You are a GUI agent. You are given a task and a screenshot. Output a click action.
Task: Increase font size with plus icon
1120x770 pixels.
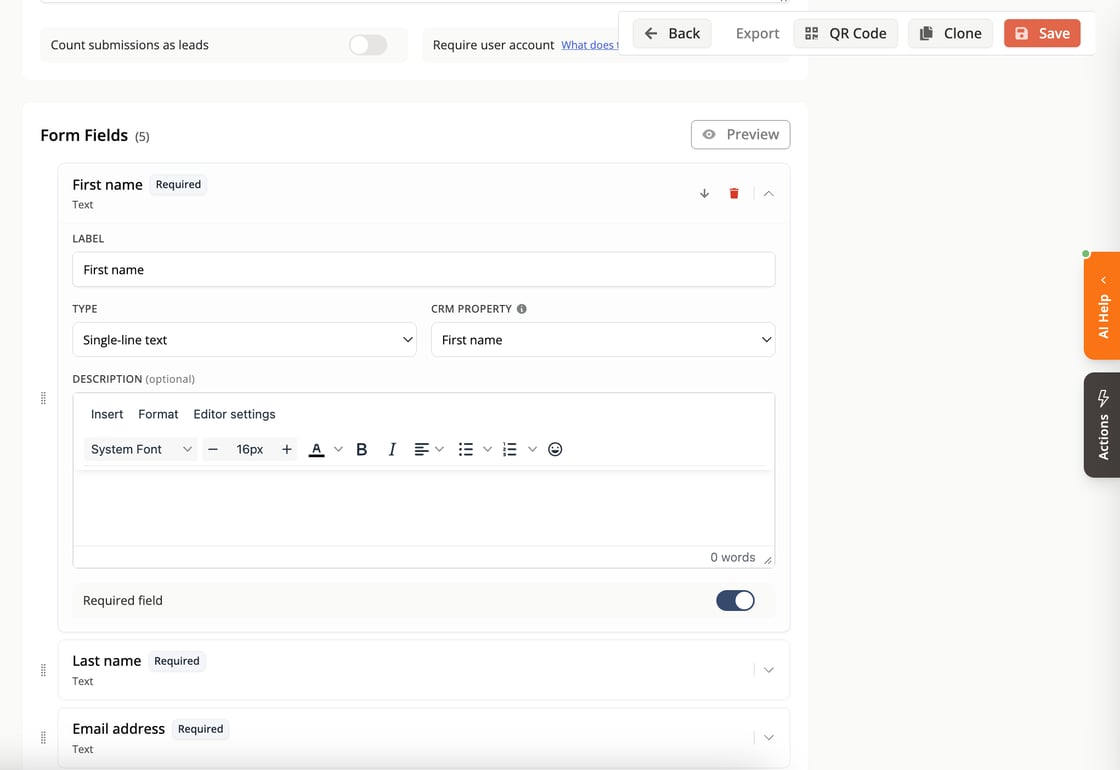click(286, 449)
